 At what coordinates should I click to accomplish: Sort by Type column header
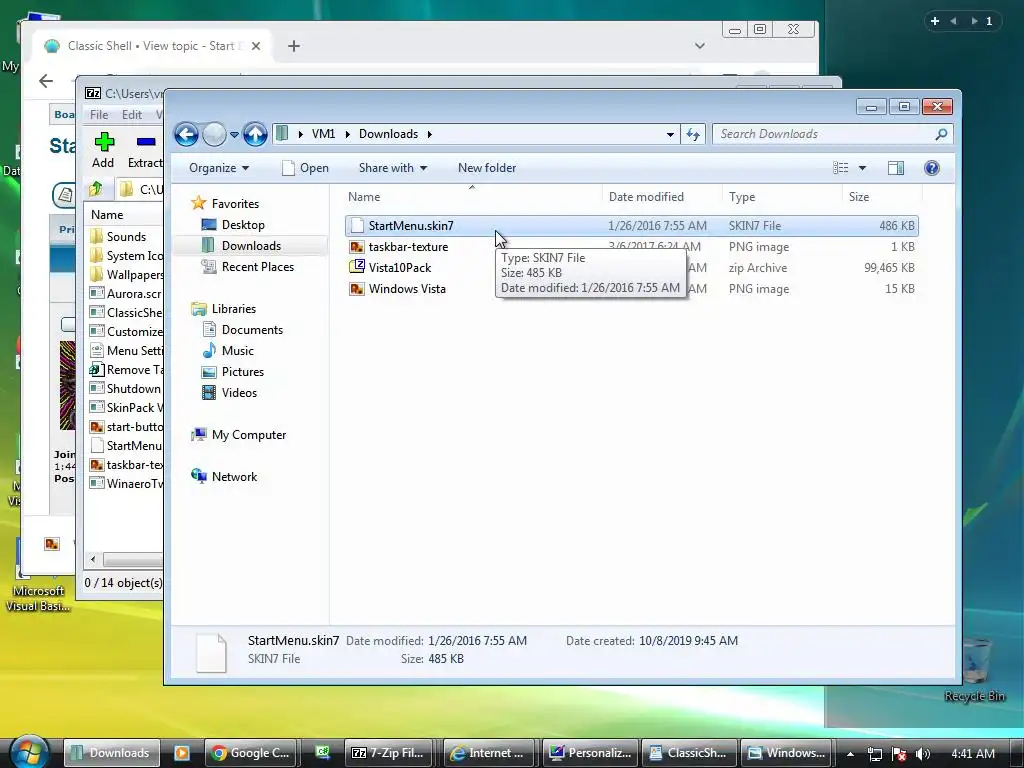tap(782, 197)
